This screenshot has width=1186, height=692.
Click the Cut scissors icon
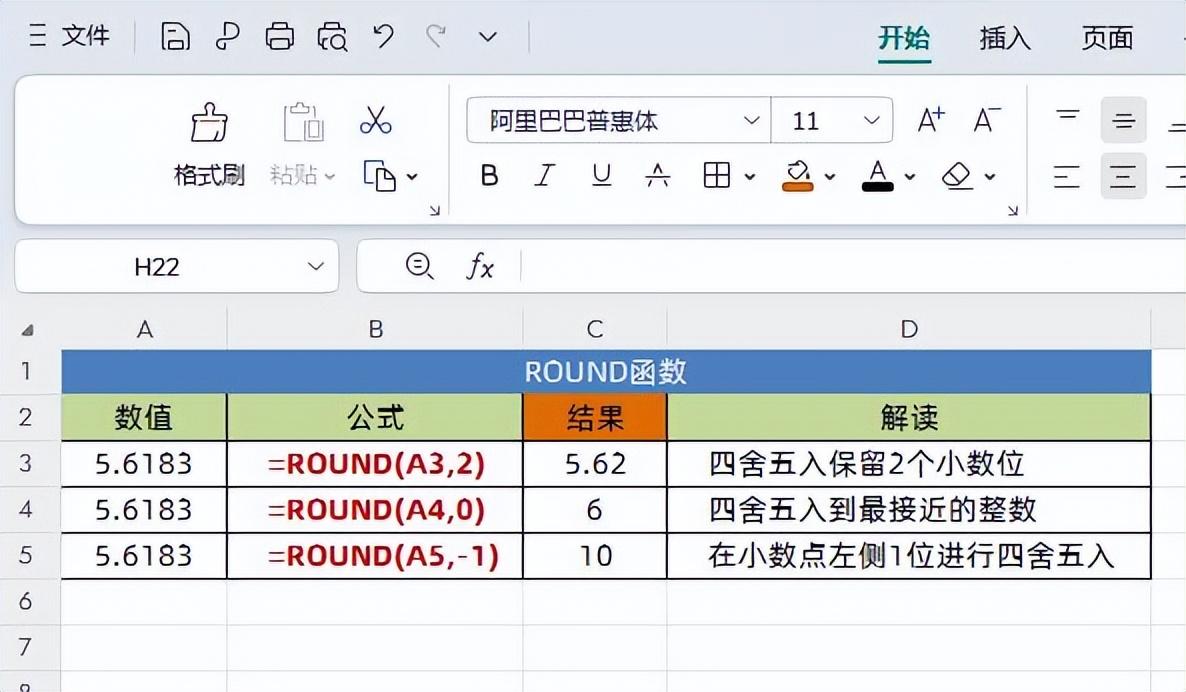[375, 121]
